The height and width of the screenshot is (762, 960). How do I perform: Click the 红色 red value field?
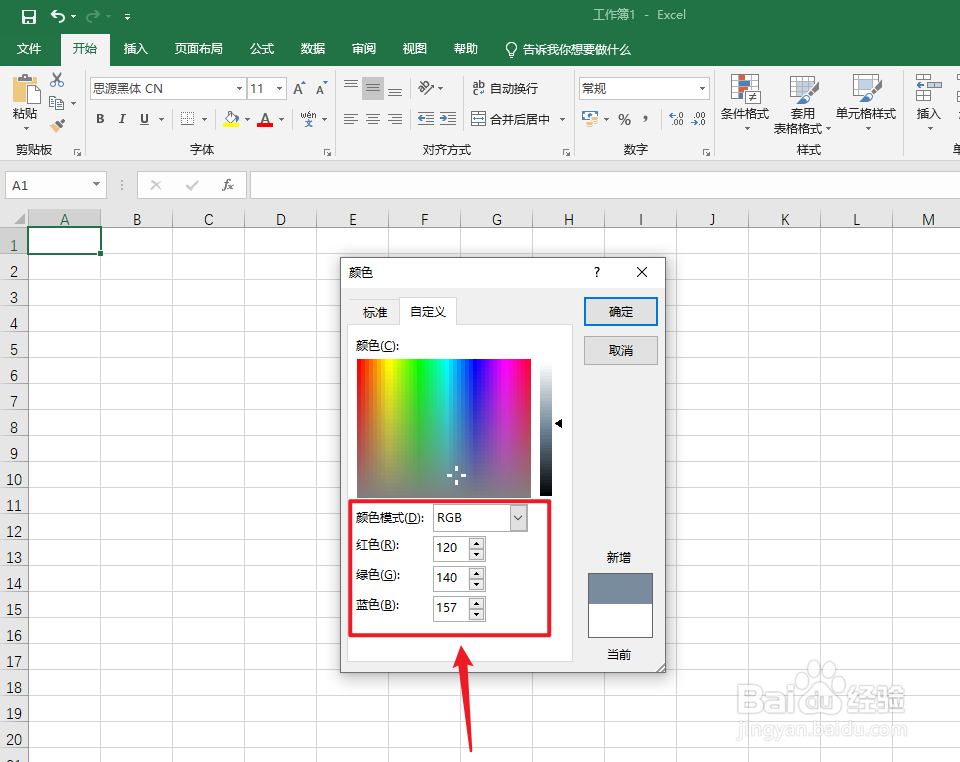click(x=451, y=548)
